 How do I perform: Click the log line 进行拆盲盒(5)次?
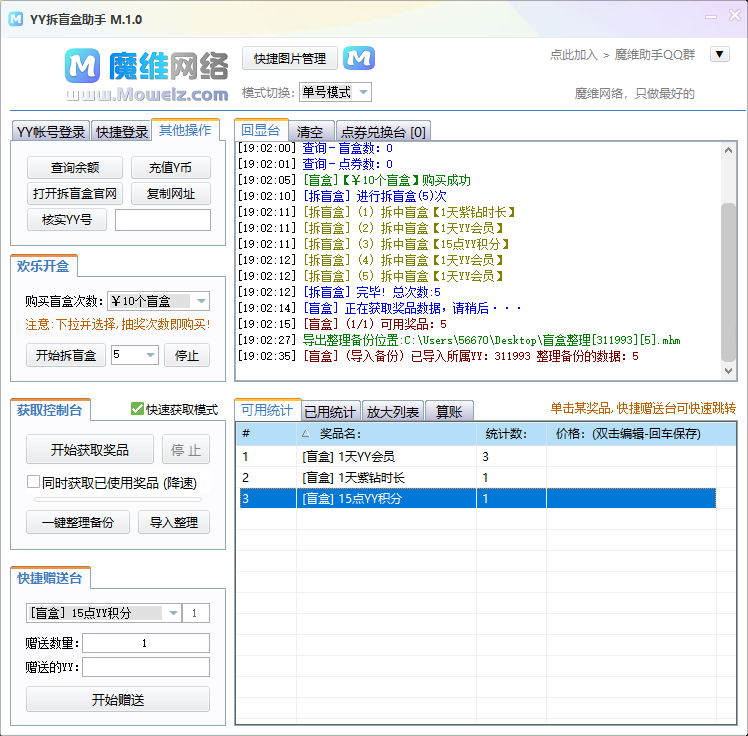click(343, 196)
